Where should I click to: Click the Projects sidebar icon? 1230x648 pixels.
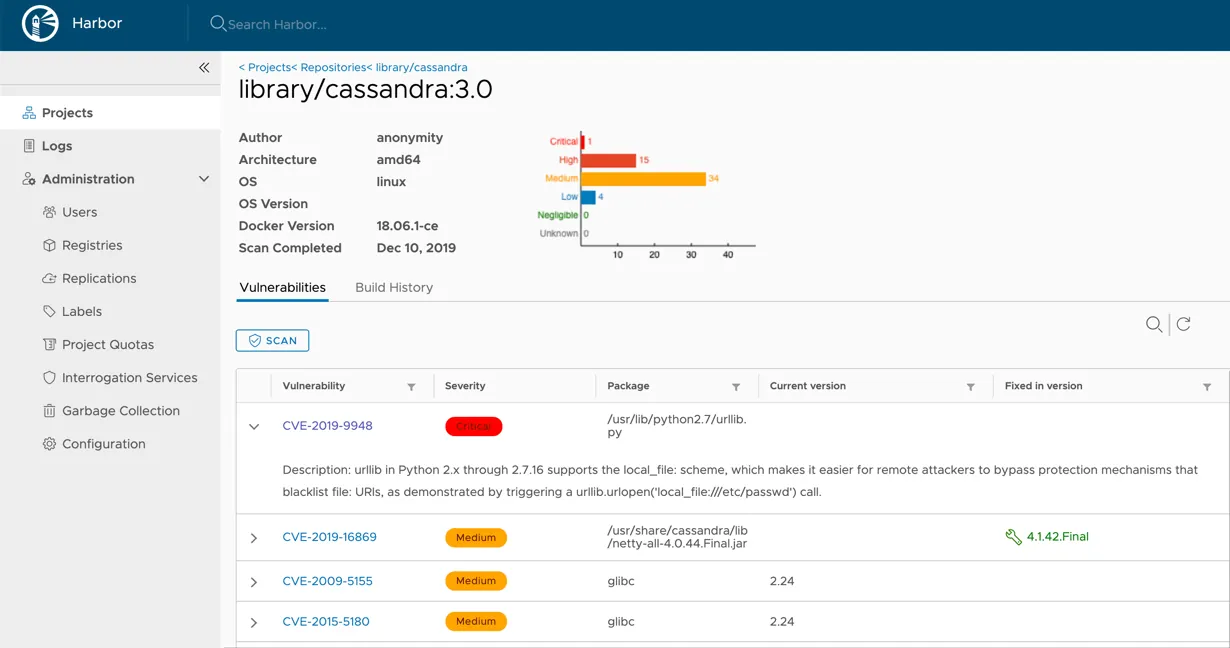pos(29,113)
